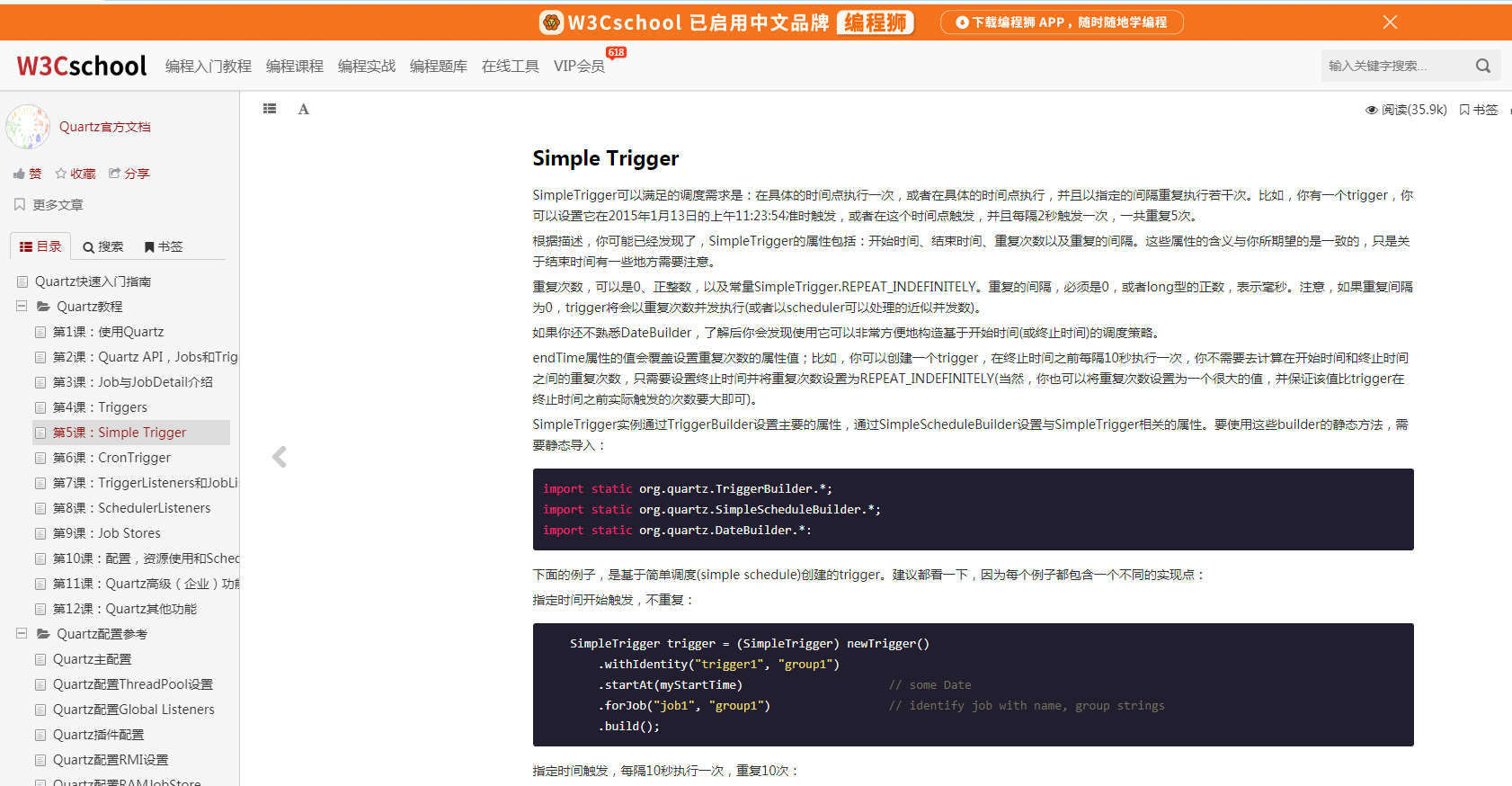Open Quartz配置RMI设置
This screenshot has height=786, width=1512.
pyautogui.click(x=111, y=760)
